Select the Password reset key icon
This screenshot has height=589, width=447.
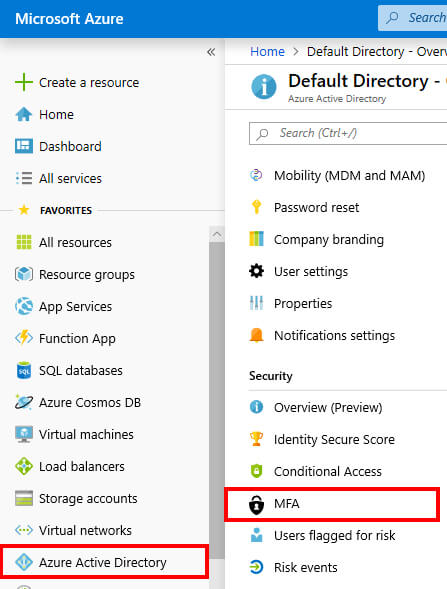(257, 207)
